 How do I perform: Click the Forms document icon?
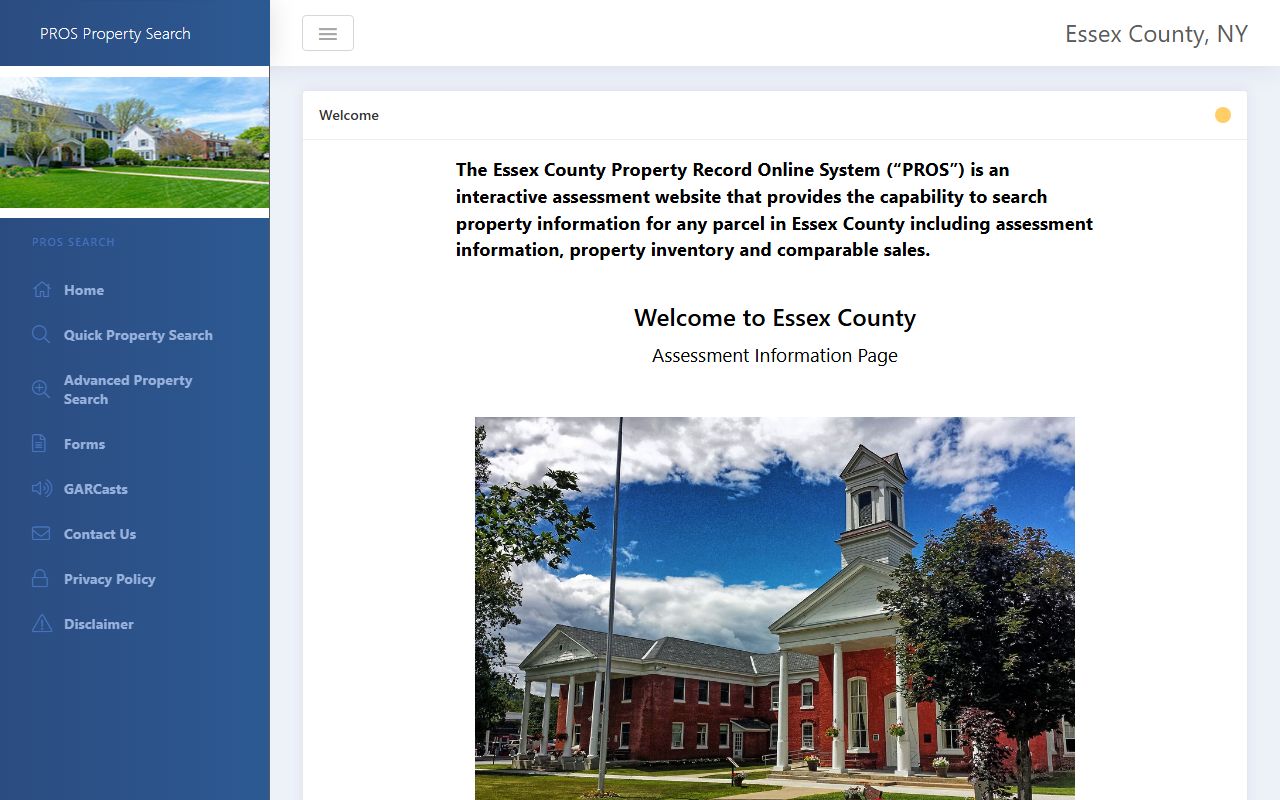(x=39, y=444)
